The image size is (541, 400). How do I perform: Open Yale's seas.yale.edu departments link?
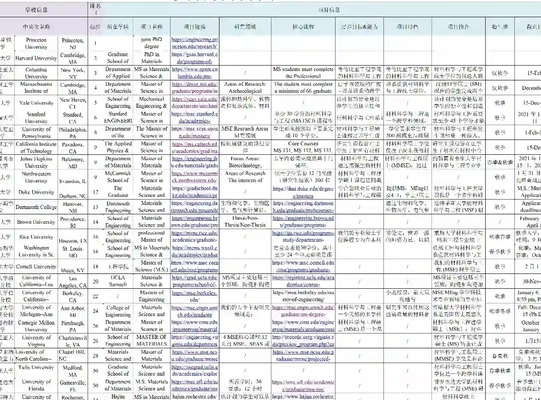tap(195, 103)
